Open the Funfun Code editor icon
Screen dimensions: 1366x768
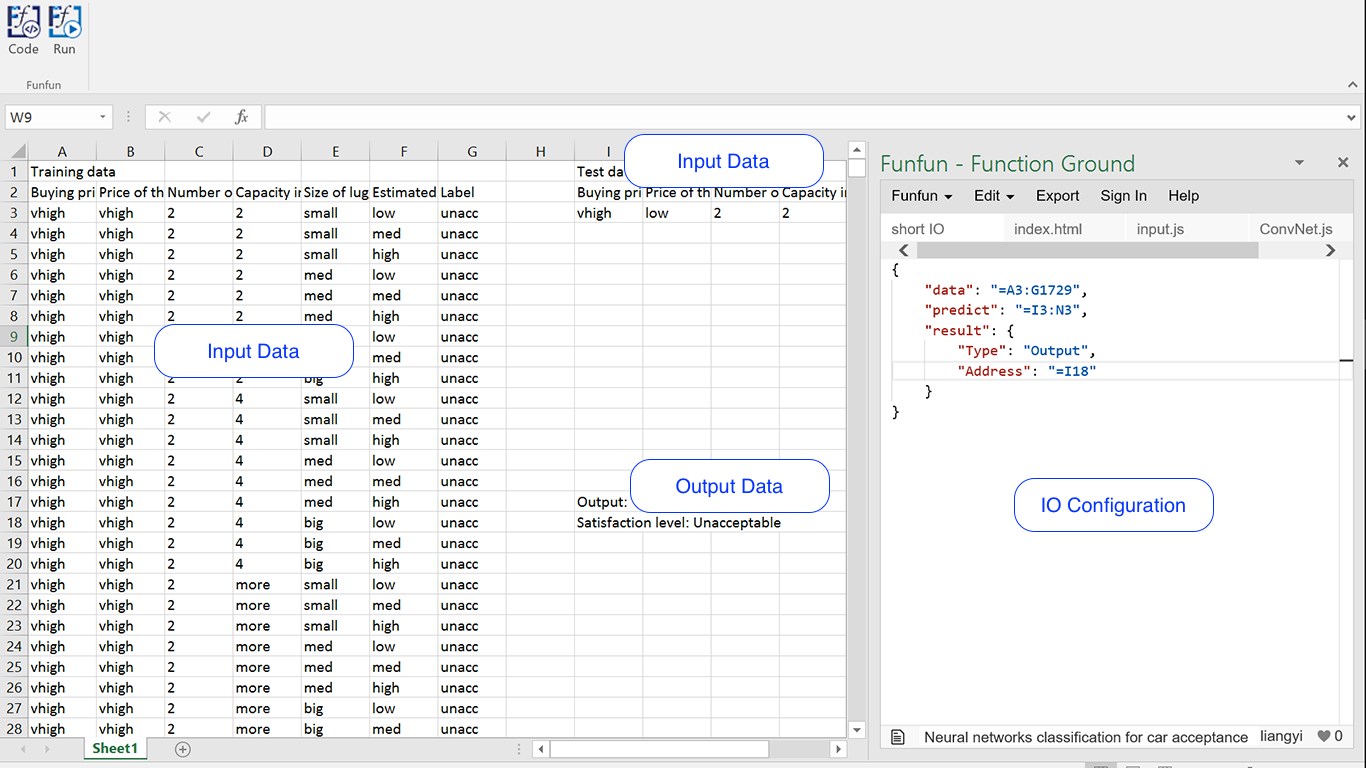click(23, 22)
